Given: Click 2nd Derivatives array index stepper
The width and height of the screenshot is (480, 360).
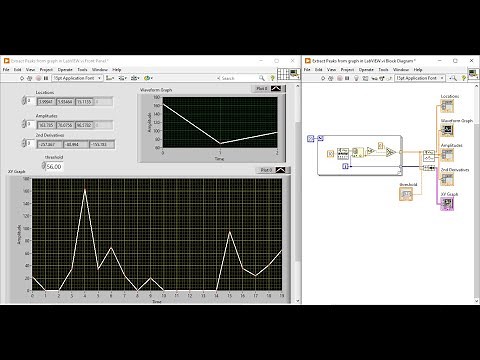Looking at the screenshot, I should coord(24,143).
